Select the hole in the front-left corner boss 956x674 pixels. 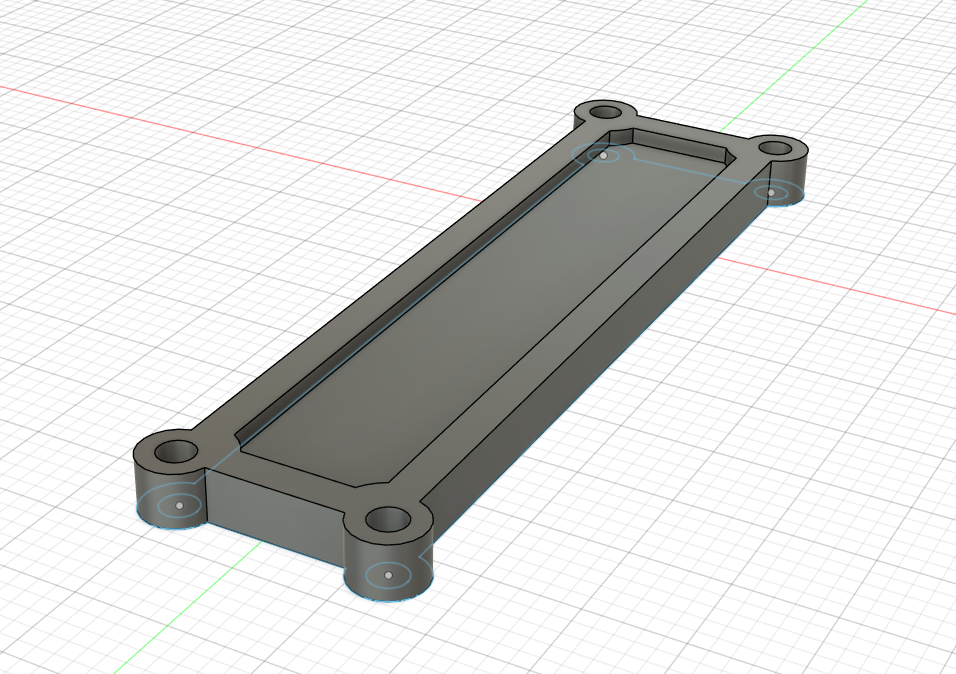coord(176,453)
